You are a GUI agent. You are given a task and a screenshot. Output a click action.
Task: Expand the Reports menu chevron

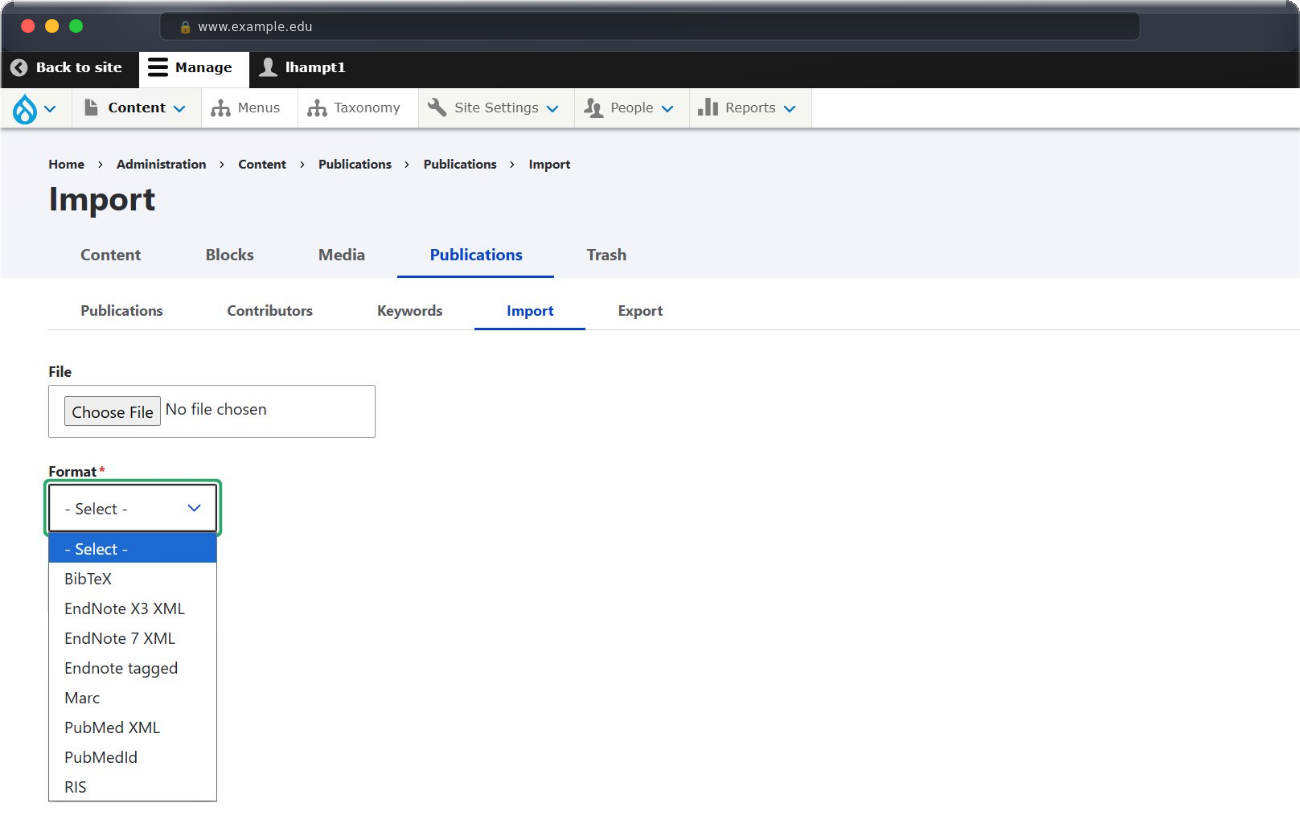[x=789, y=109]
